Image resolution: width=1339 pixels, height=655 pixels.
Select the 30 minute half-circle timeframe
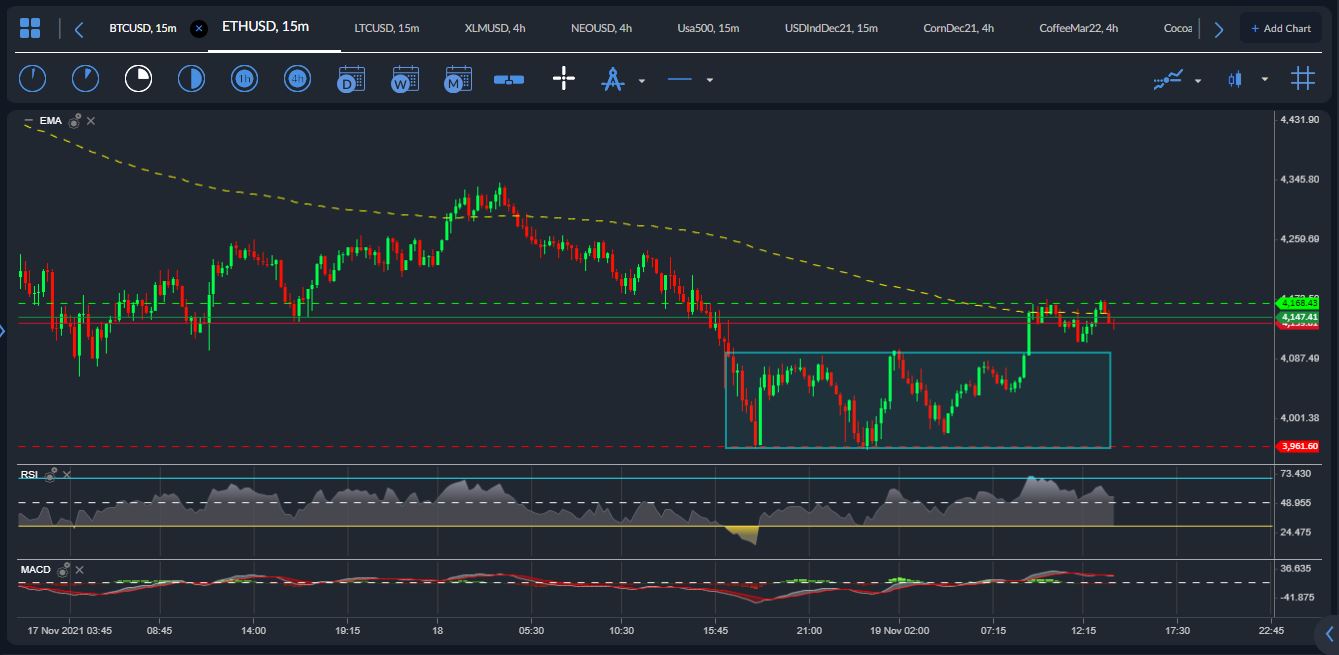191,79
